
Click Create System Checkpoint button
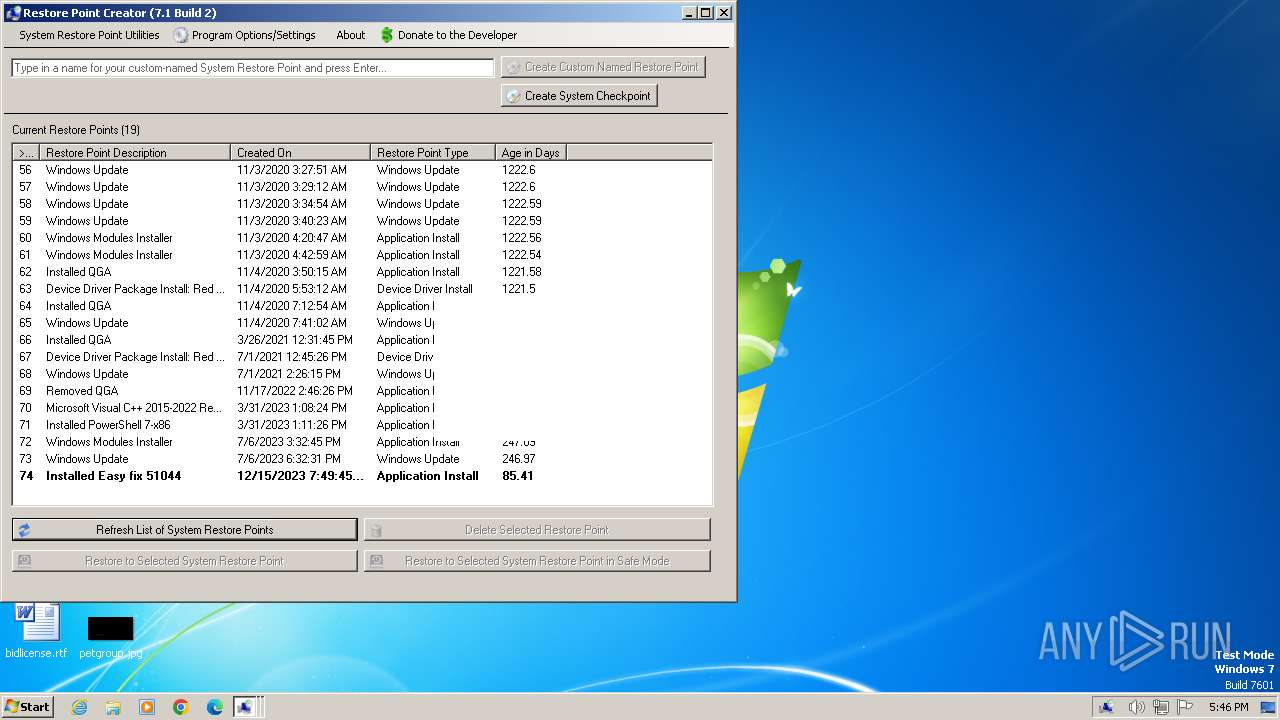(x=579, y=96)
